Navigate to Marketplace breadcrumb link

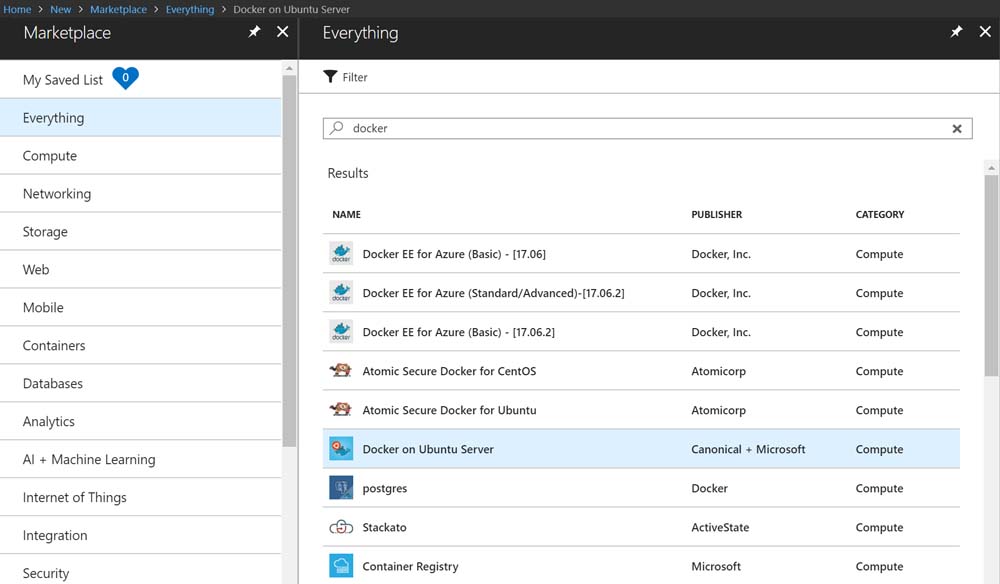pos(118,9)
